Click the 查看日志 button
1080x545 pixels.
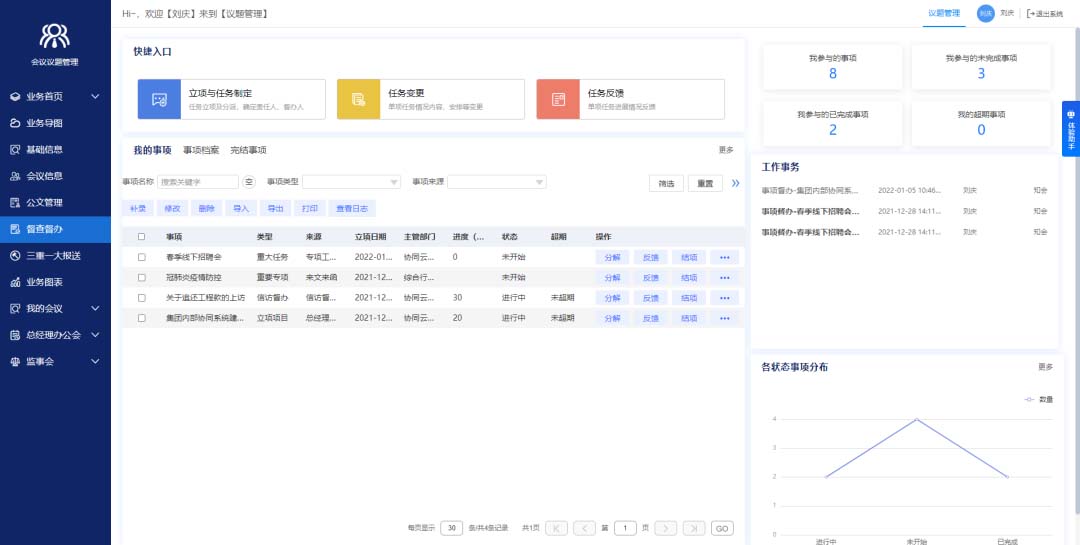(x=351, y=208)
